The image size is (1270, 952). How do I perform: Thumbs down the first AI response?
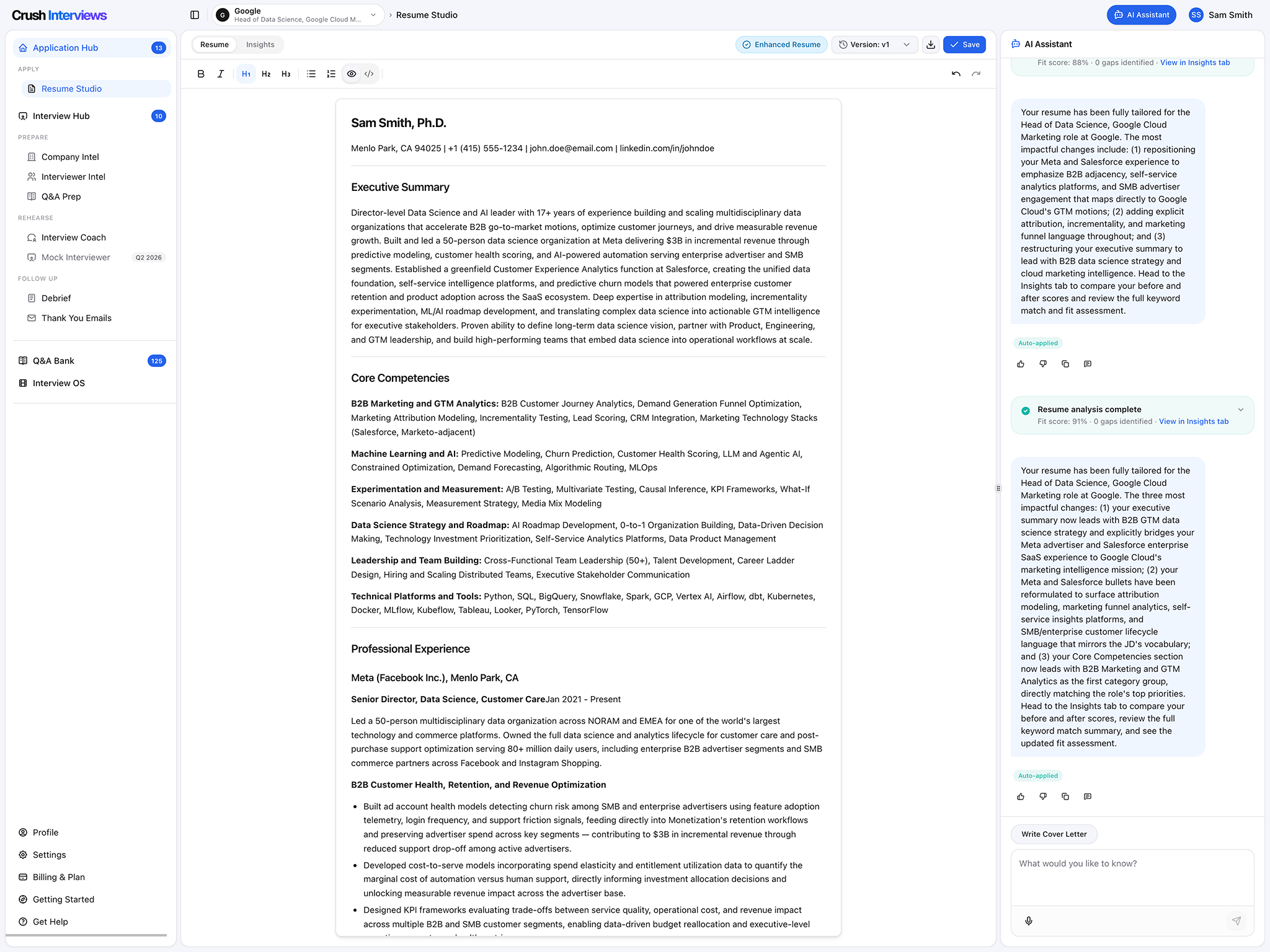pyautogui.click(x=1043, y=364)
